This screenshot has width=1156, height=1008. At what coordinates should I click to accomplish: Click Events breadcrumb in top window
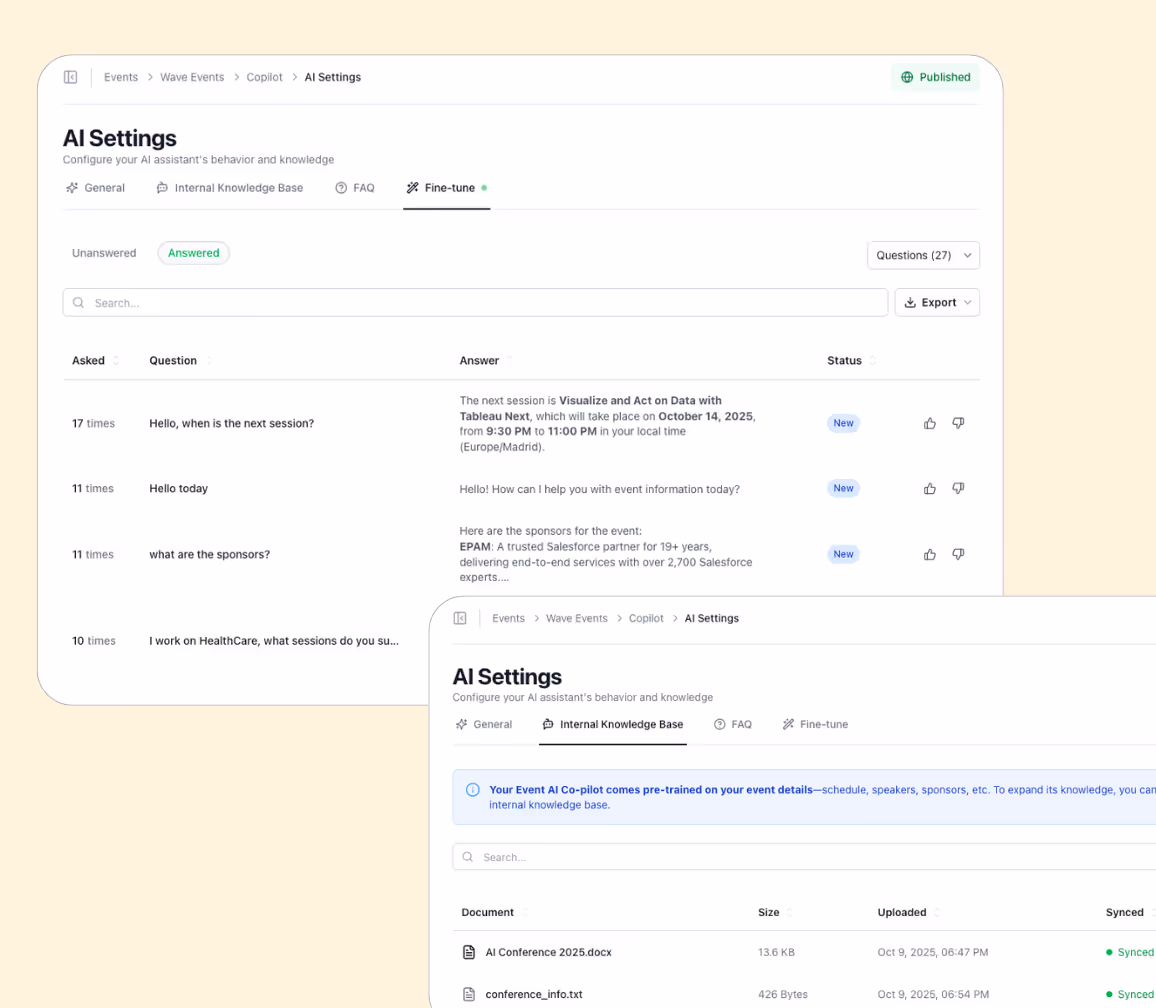coord(121,77)
